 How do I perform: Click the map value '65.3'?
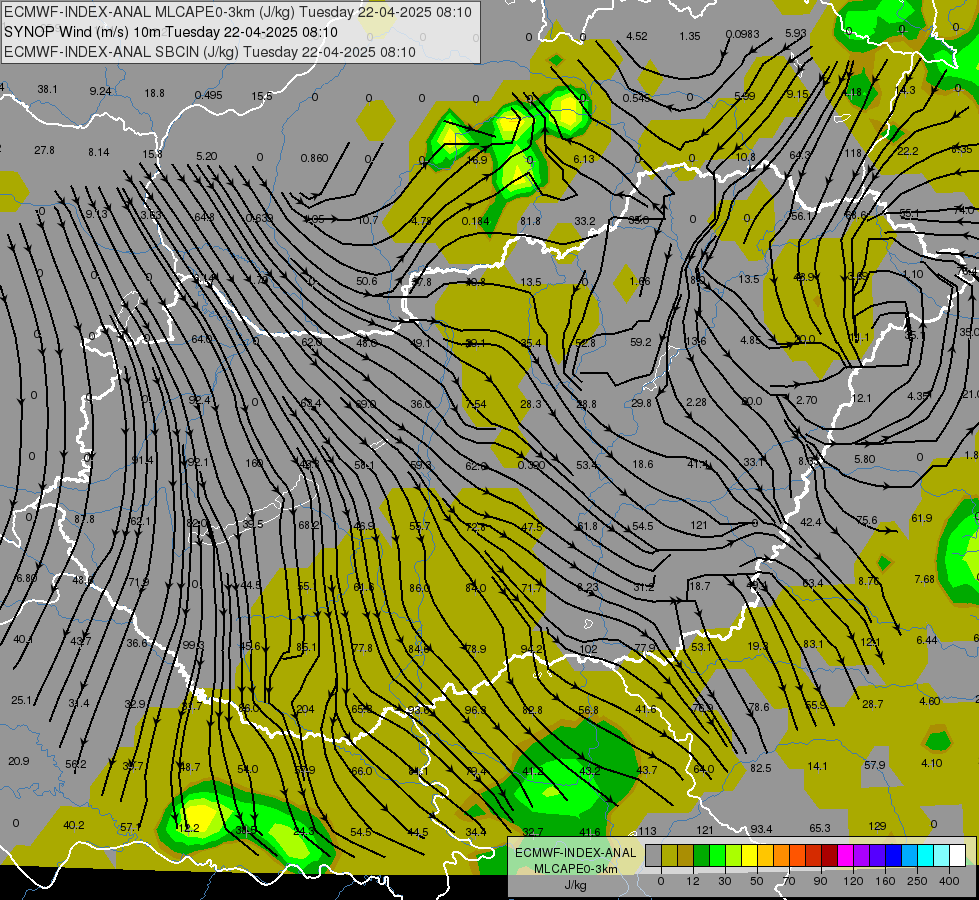[820, 828]
